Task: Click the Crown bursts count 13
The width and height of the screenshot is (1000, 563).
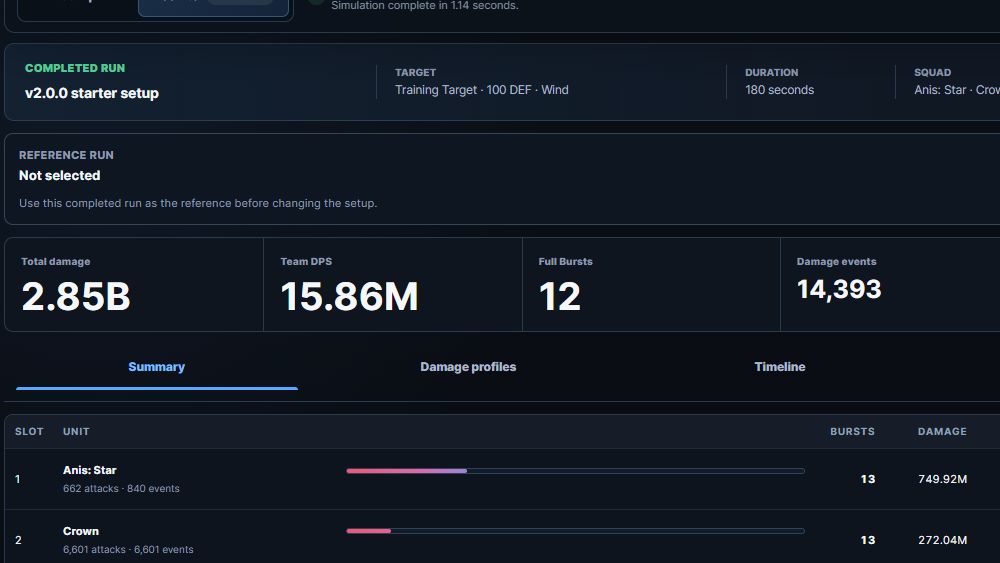Action: [x=867, y=540]
